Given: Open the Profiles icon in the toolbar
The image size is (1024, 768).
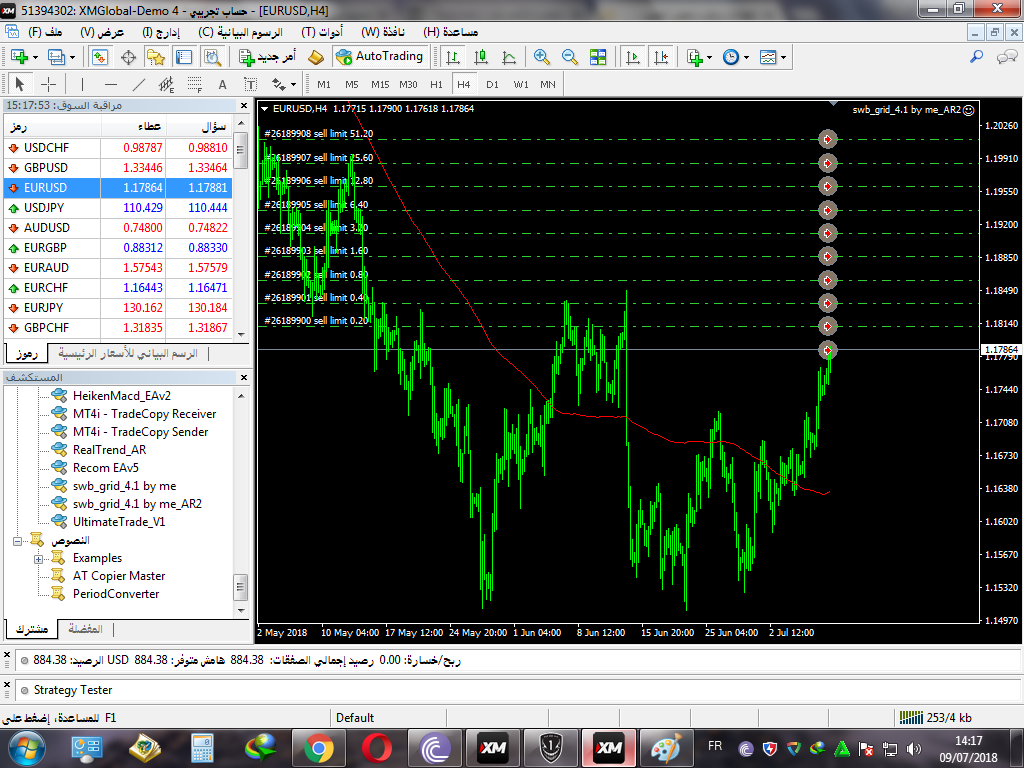Looking at the screenshot, I should [56, 57].
